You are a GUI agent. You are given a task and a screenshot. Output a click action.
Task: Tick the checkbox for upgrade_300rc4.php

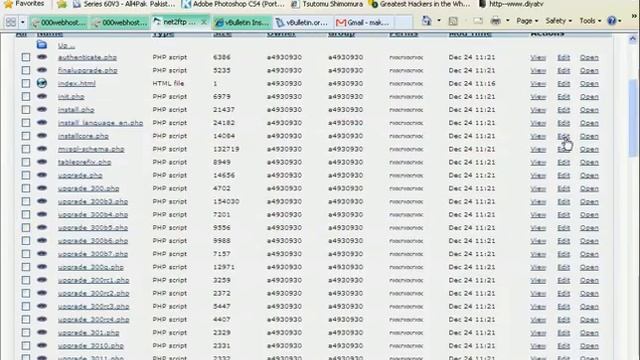[26, 319]
